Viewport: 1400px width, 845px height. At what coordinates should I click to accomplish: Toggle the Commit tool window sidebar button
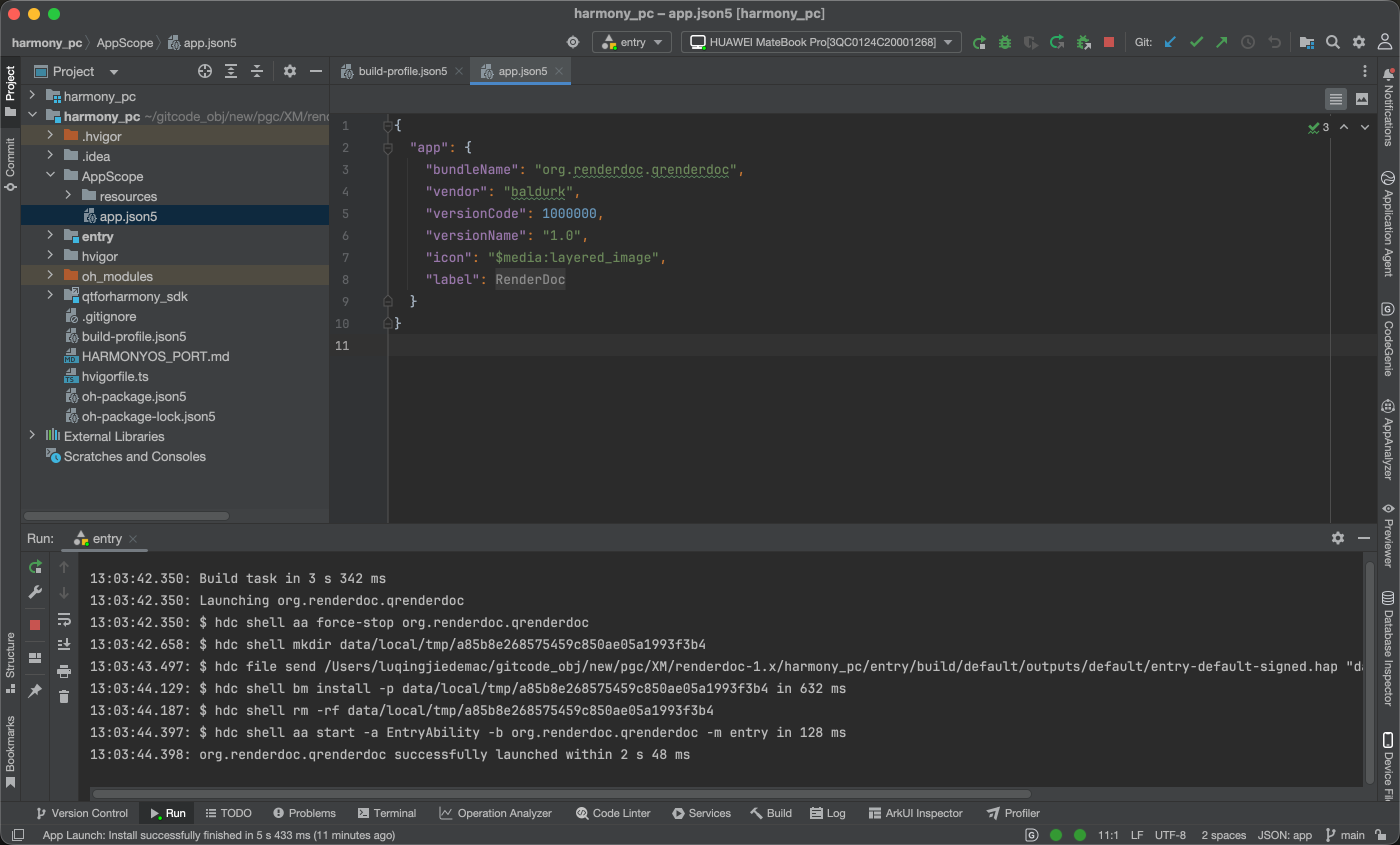pos(10,165)
